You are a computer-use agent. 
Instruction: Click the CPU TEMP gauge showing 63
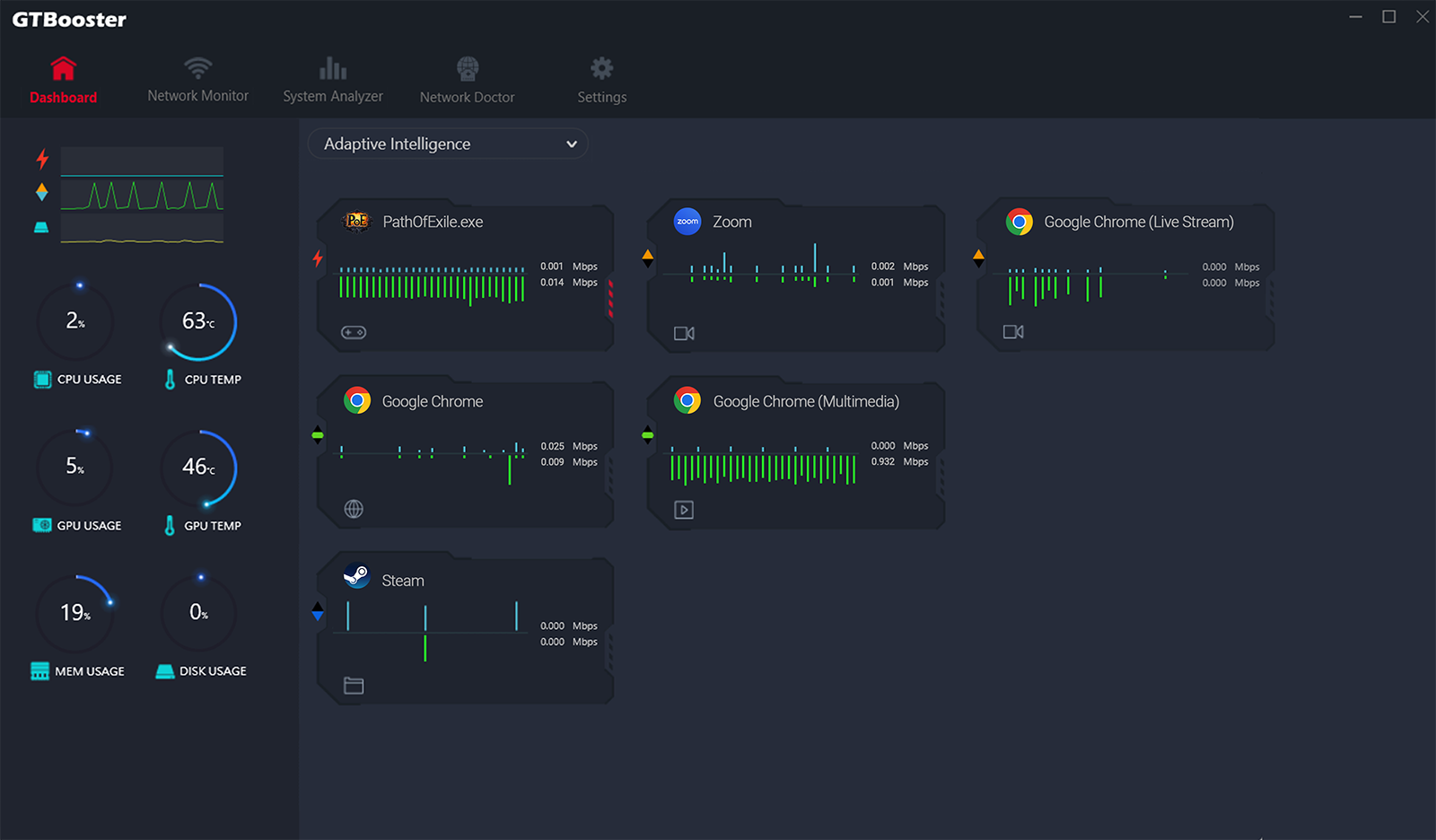198,322
